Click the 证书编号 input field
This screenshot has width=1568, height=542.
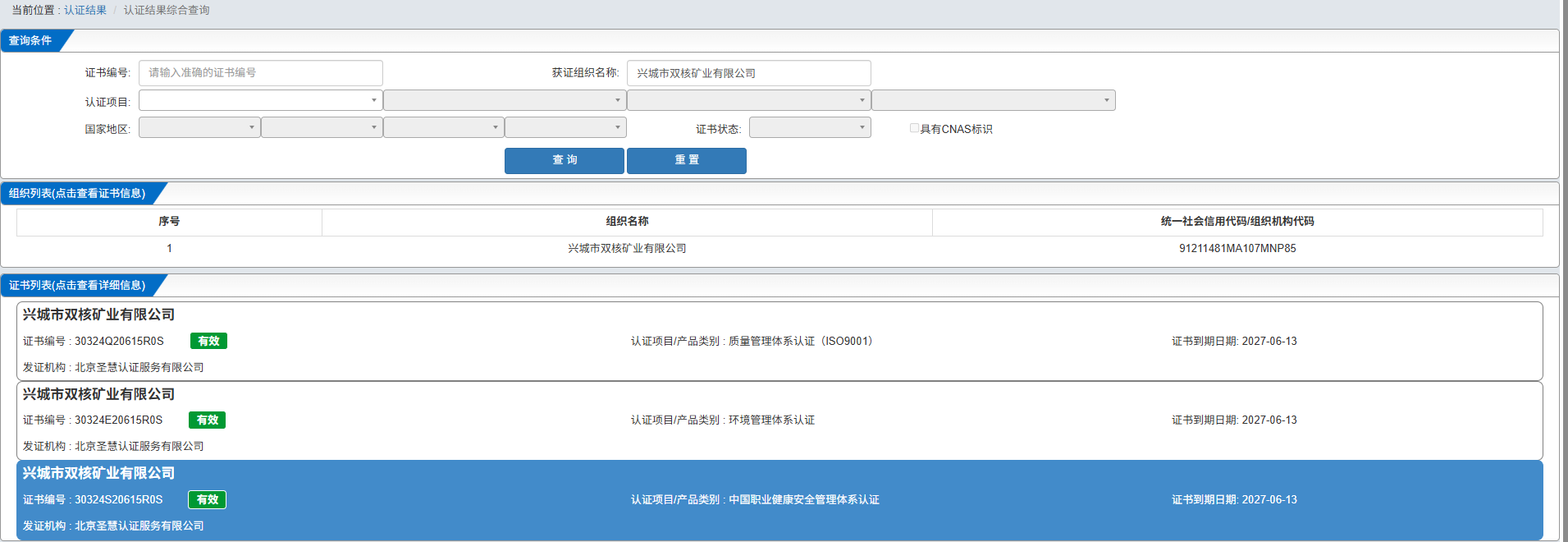click(260, 73)
